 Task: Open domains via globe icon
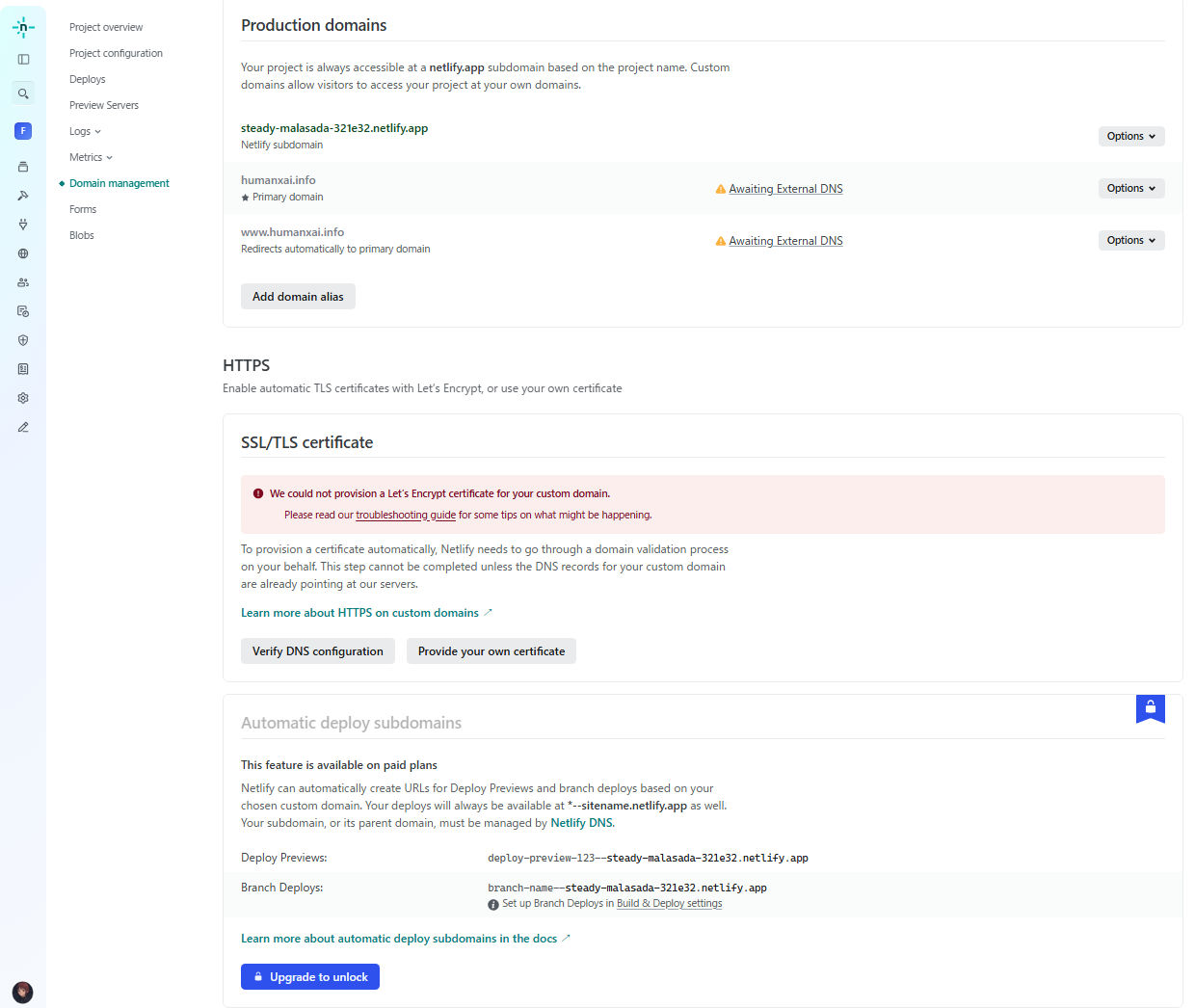23,253
